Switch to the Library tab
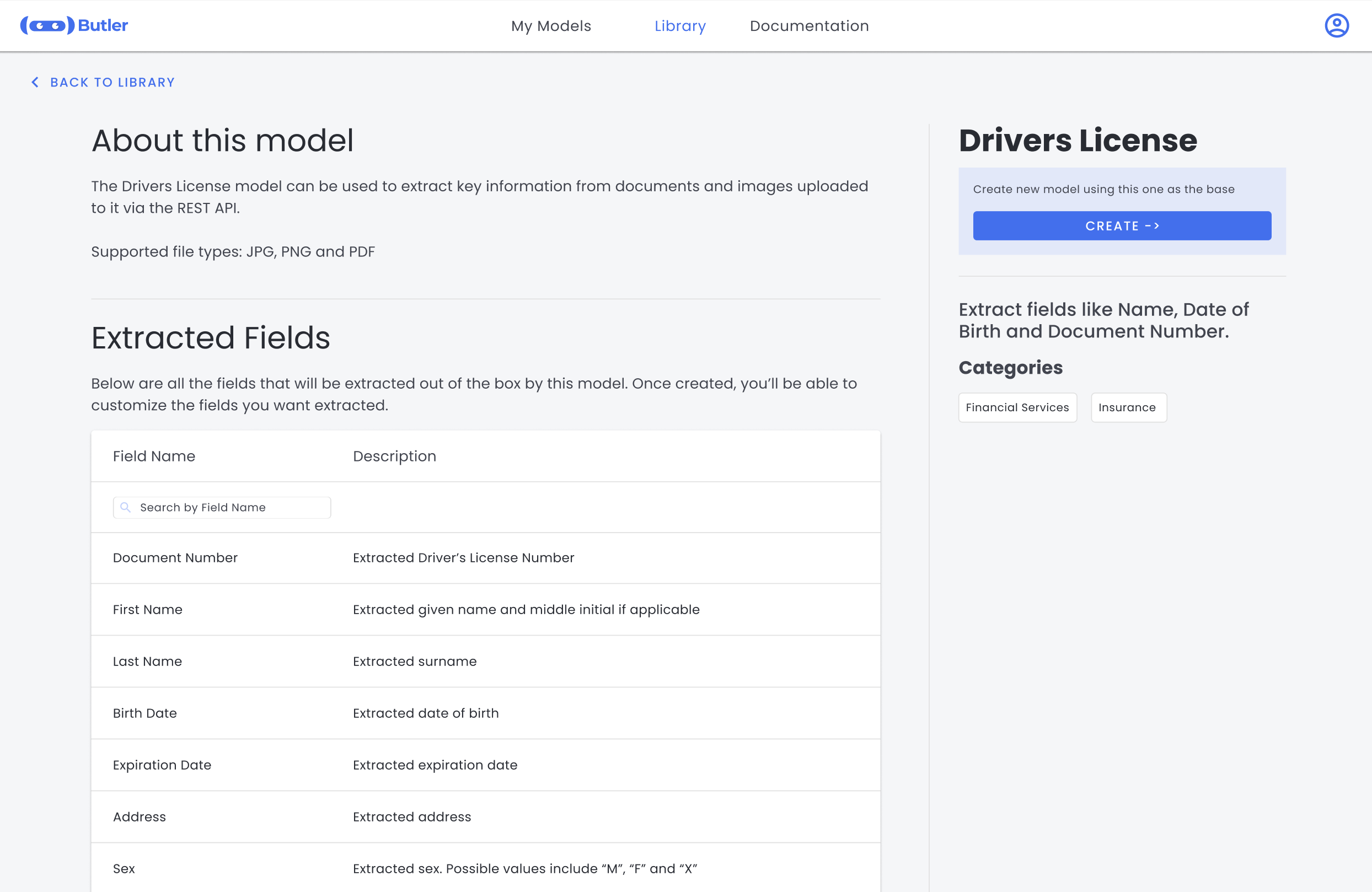The image size is (1372, 892). point(680,26)
